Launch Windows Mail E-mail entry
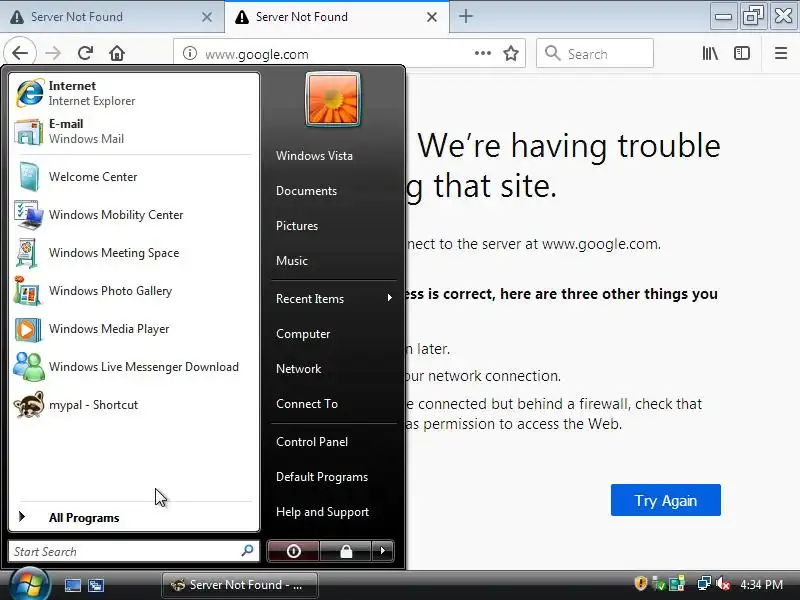800x600 pixels. tap(134, 131)
